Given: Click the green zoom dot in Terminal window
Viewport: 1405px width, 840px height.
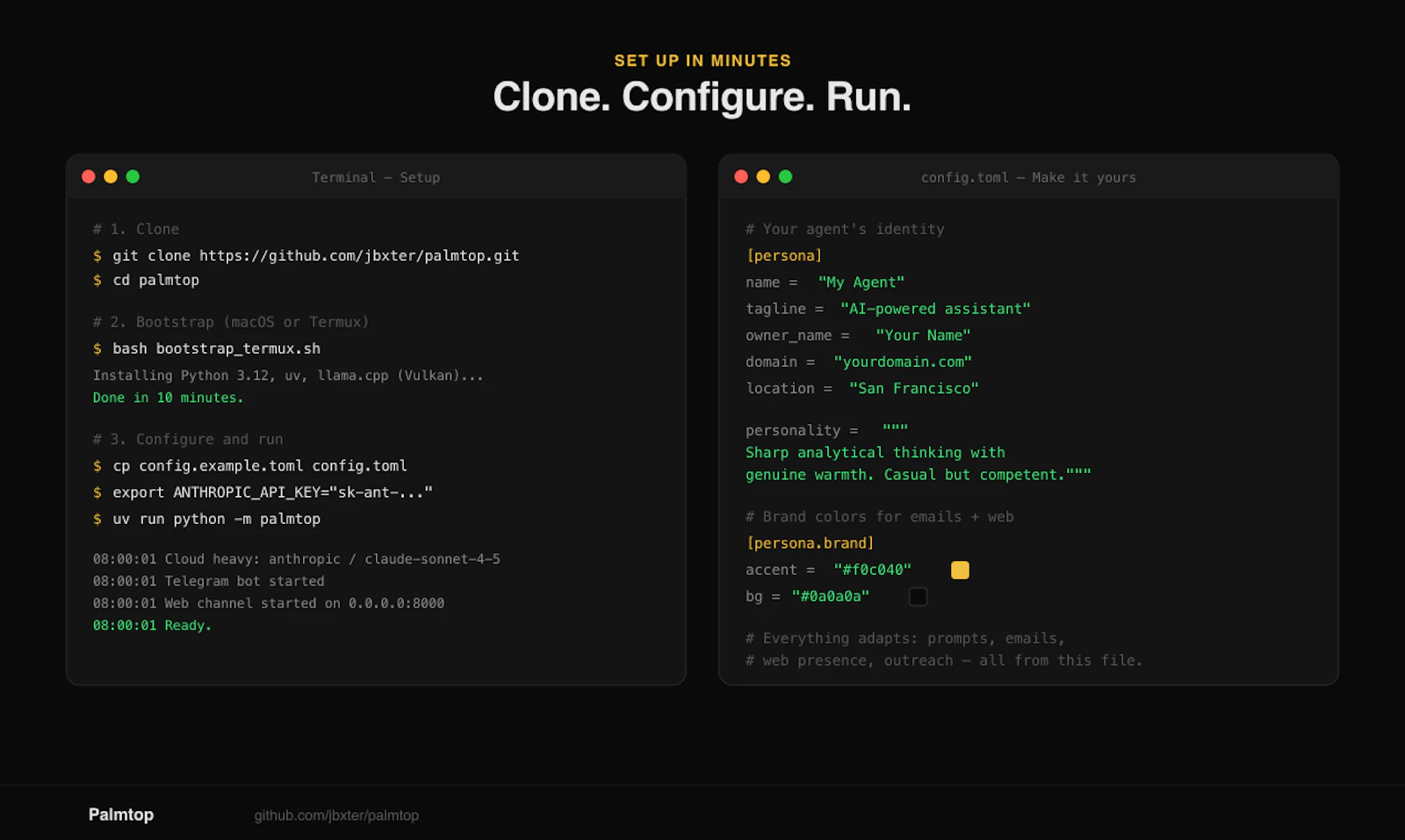Looking at the screenshot, I should click(x=133, y=176).
